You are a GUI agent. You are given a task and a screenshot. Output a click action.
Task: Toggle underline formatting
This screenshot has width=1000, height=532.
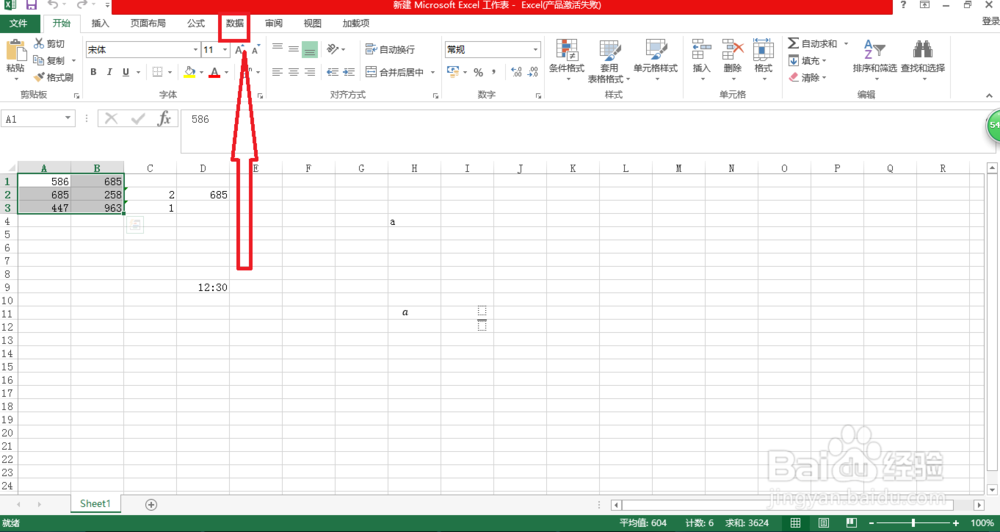pyautogui.click(x=126, y=72)
